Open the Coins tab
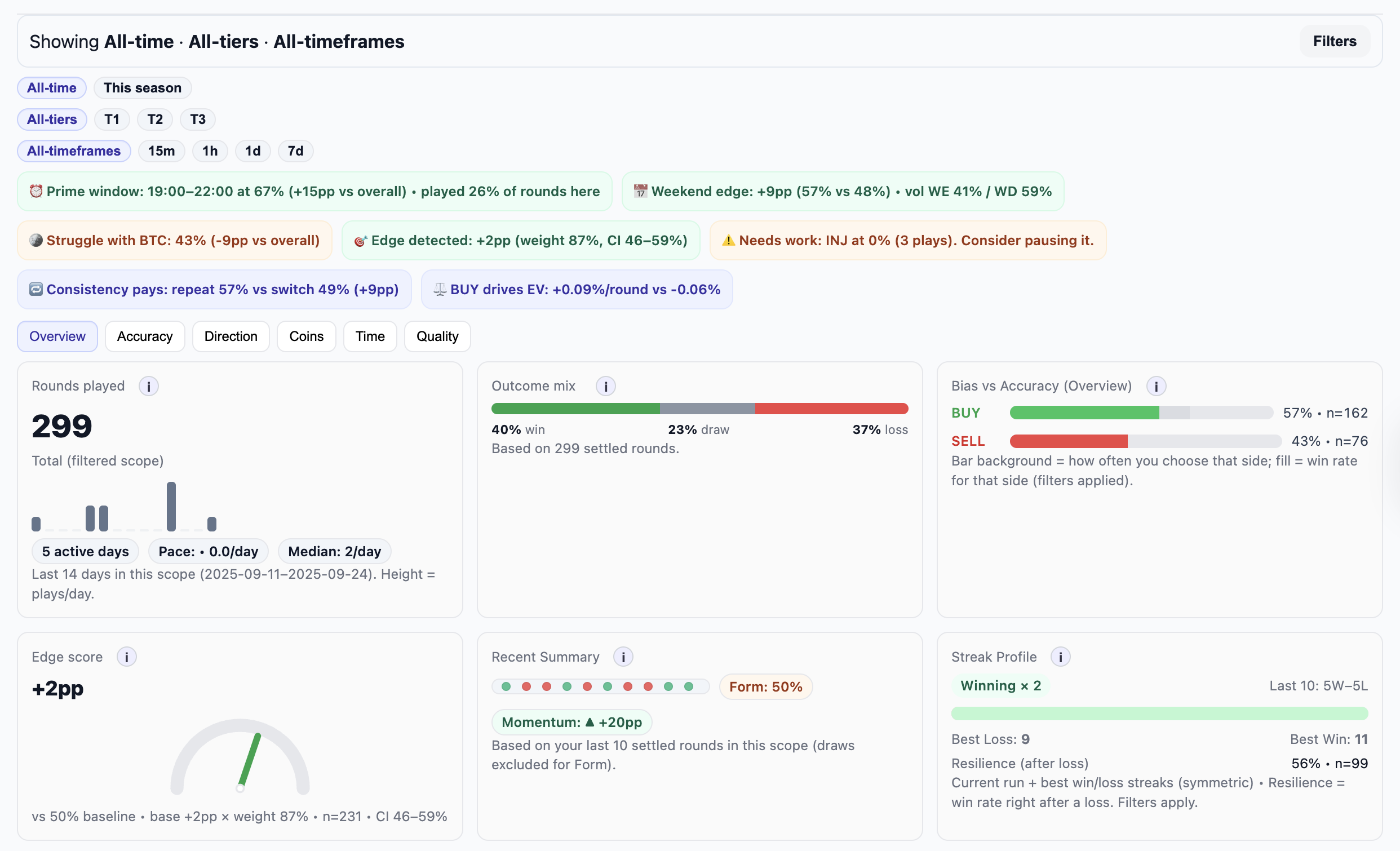The height and width of the screenshot is (851, 1400). click(305, 336)
